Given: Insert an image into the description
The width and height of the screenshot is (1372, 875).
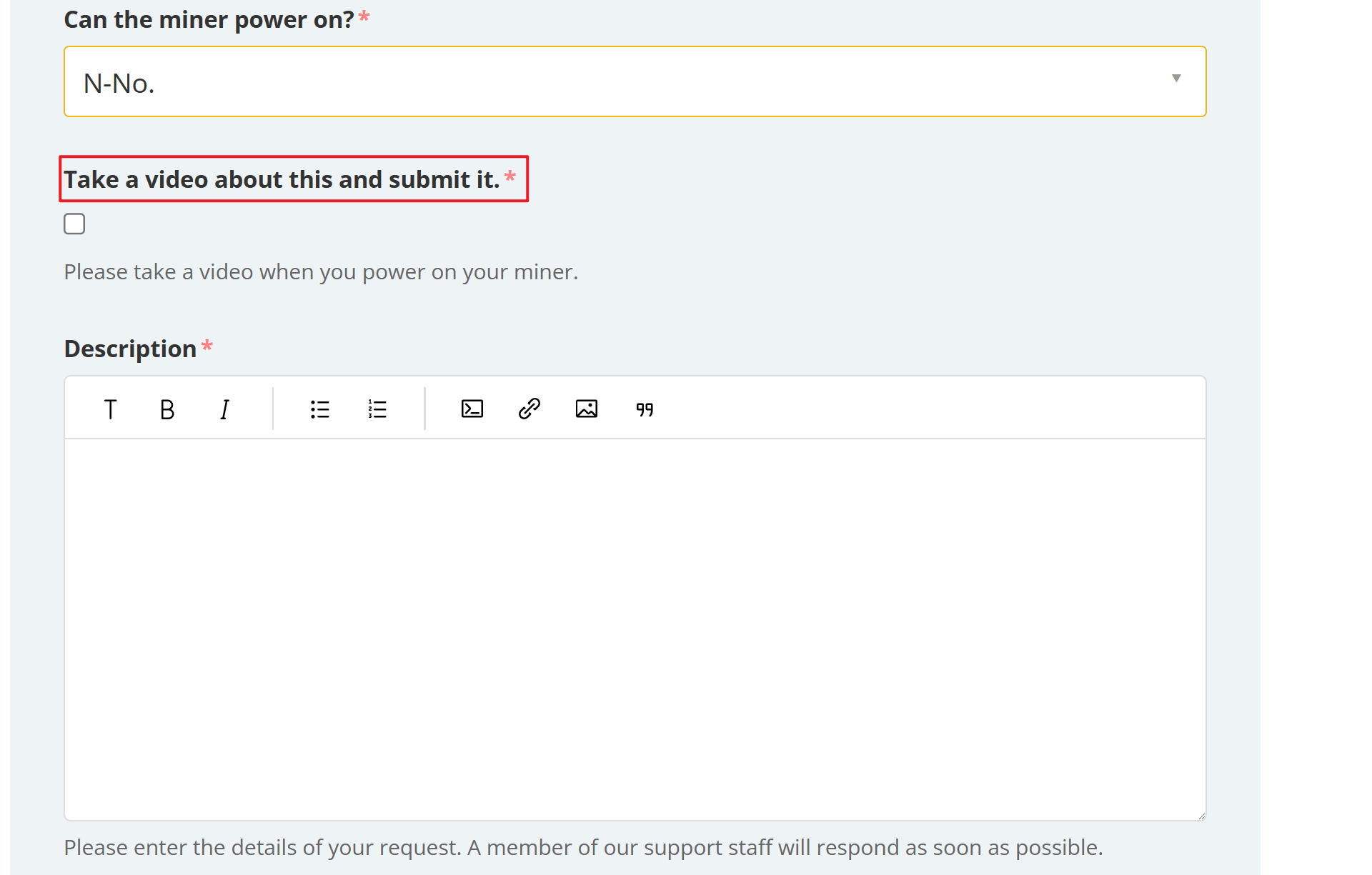Looking at the screenshot, I should (587, 409).
